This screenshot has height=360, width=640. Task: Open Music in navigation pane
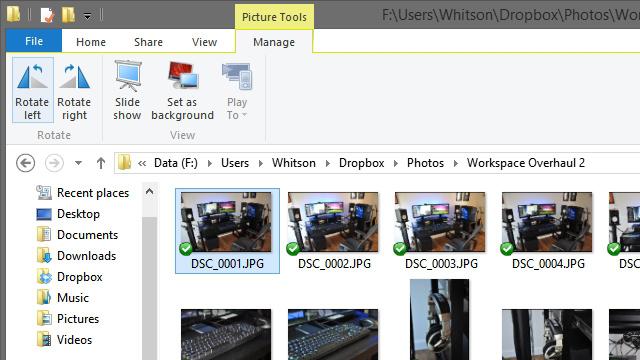[62, 298]
